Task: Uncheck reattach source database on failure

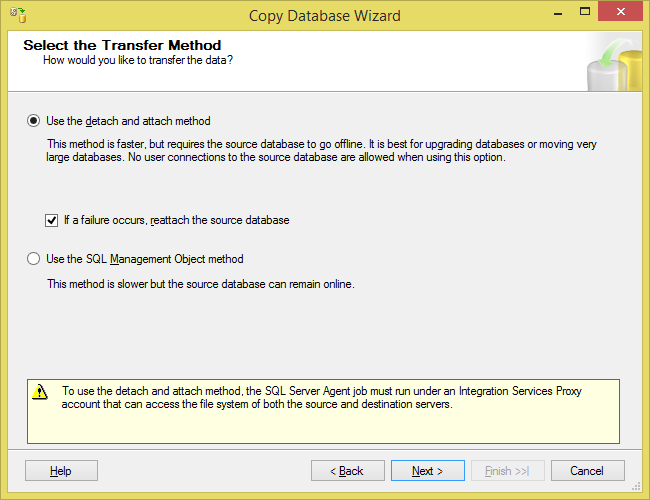Action: pyautogui.click(x=51, y=220)
